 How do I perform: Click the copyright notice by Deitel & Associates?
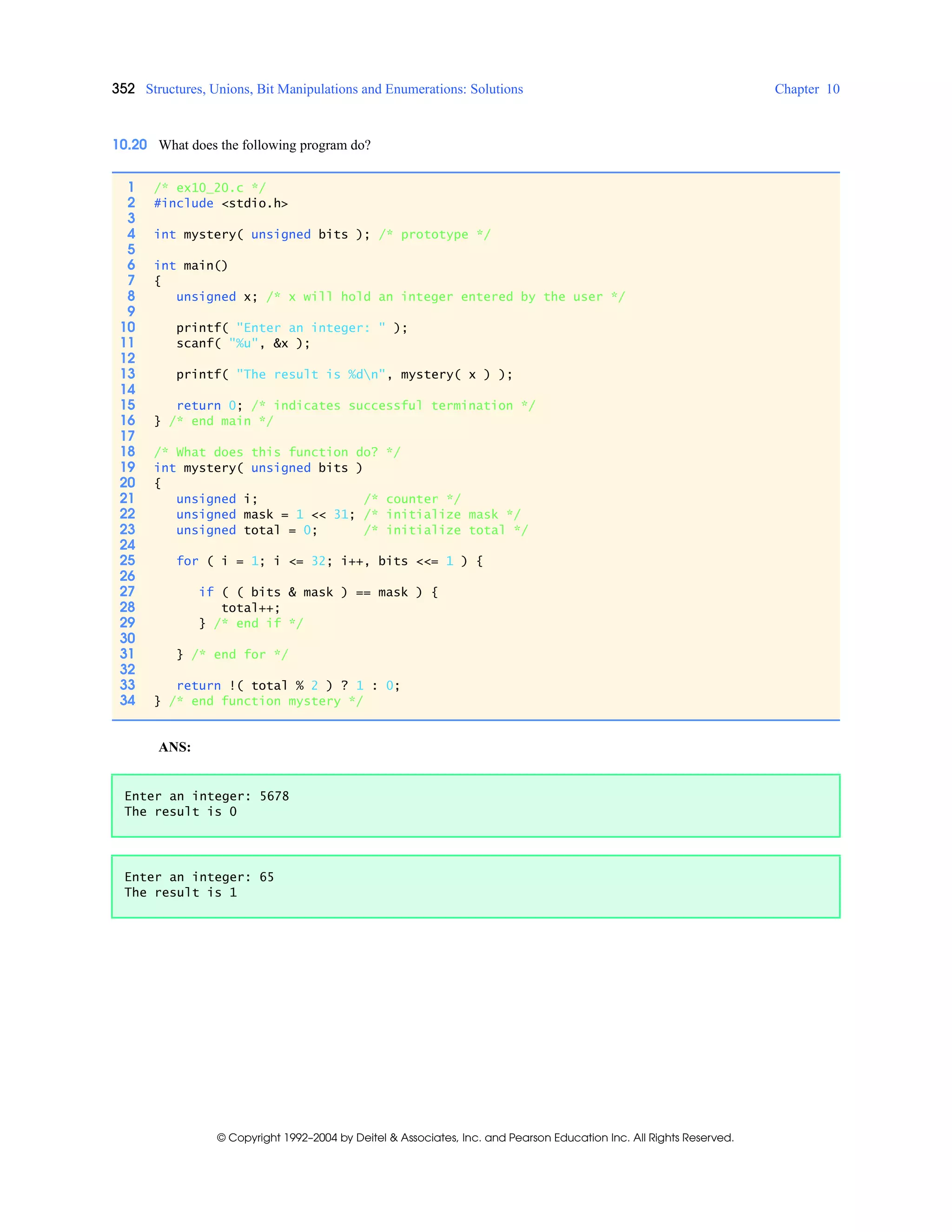475,1138
